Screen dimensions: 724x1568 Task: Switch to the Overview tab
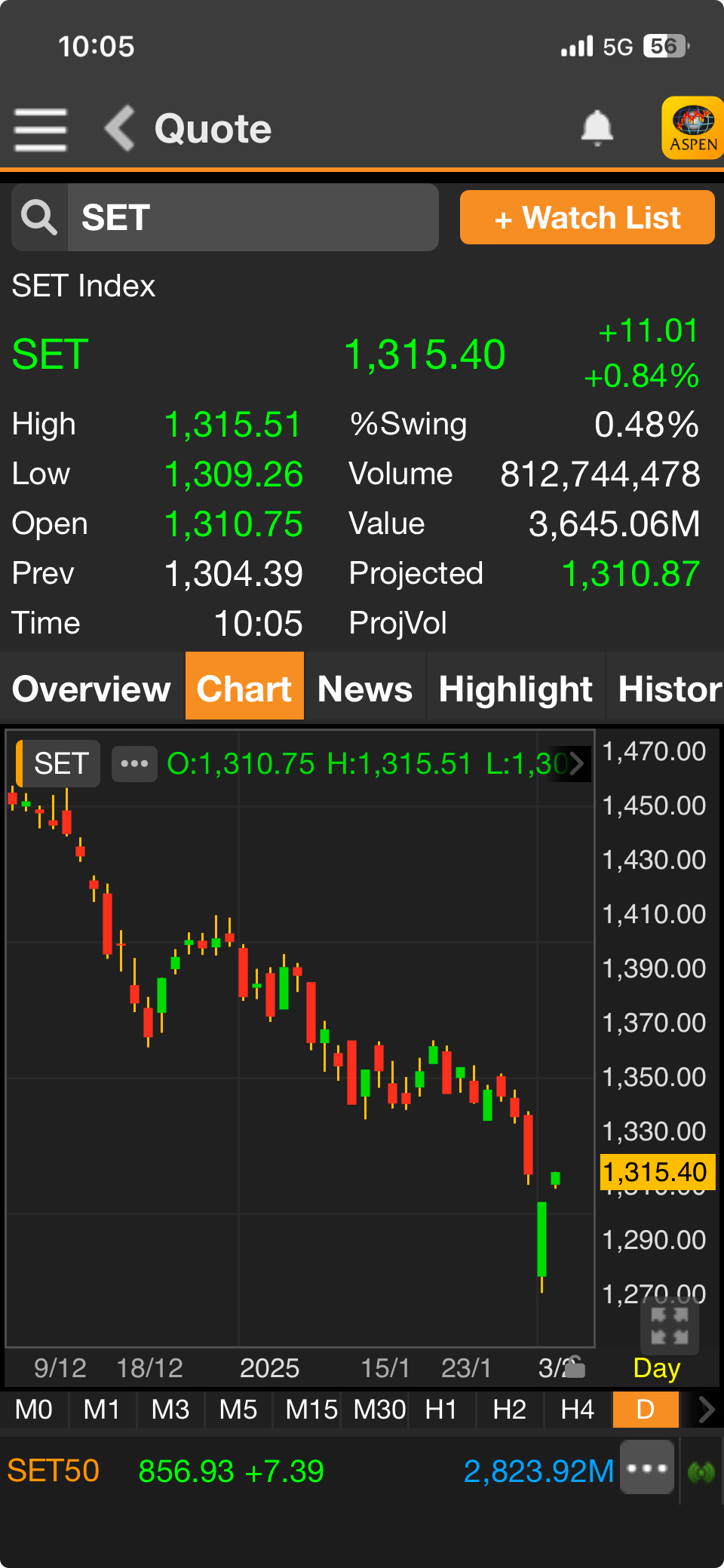click(x=92, y=689)
